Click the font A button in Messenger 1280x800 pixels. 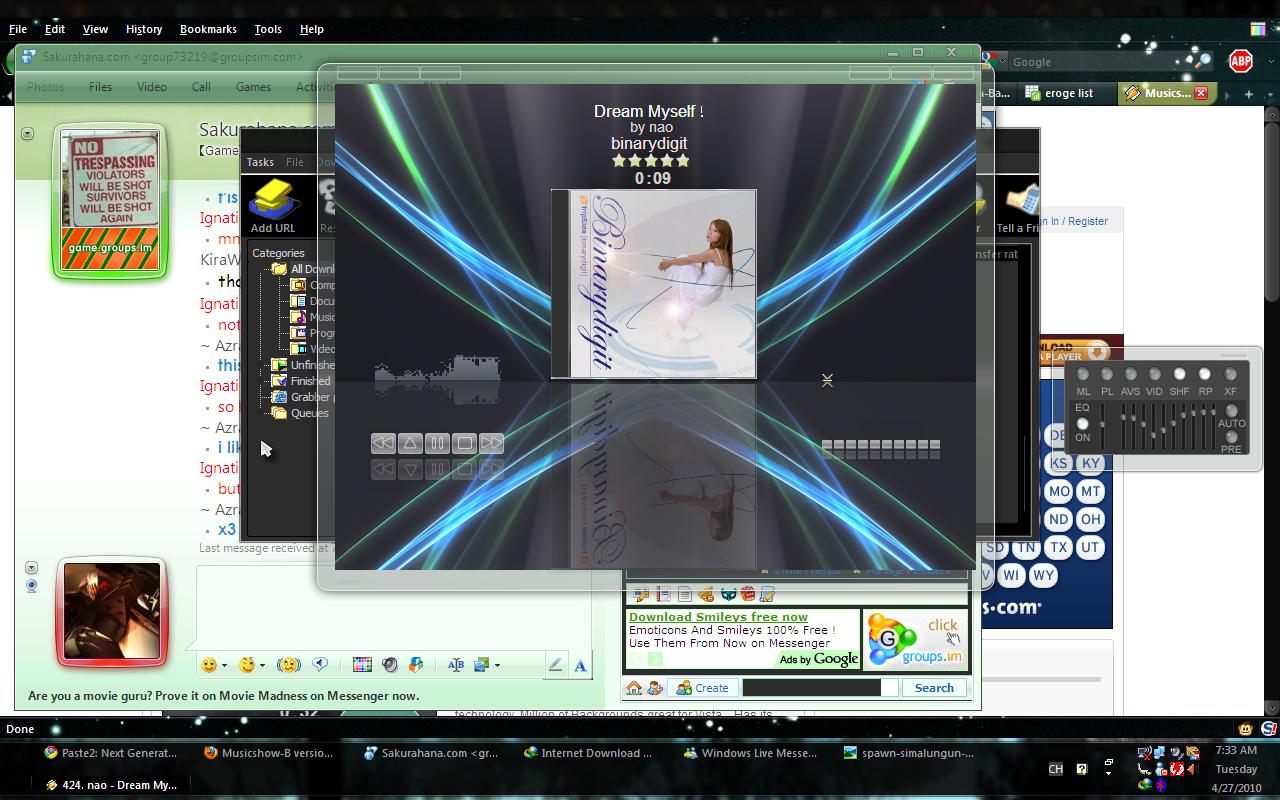581,665
